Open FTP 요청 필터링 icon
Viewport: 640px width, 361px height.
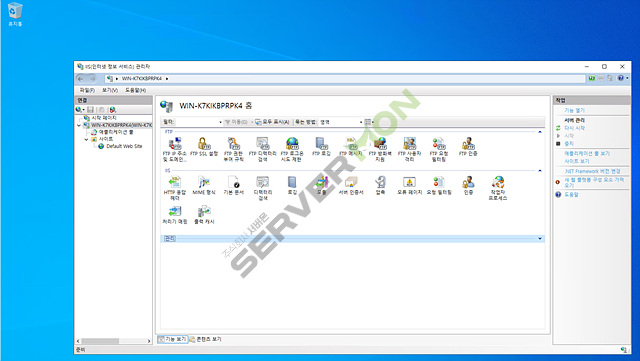(x=439, y=149)
